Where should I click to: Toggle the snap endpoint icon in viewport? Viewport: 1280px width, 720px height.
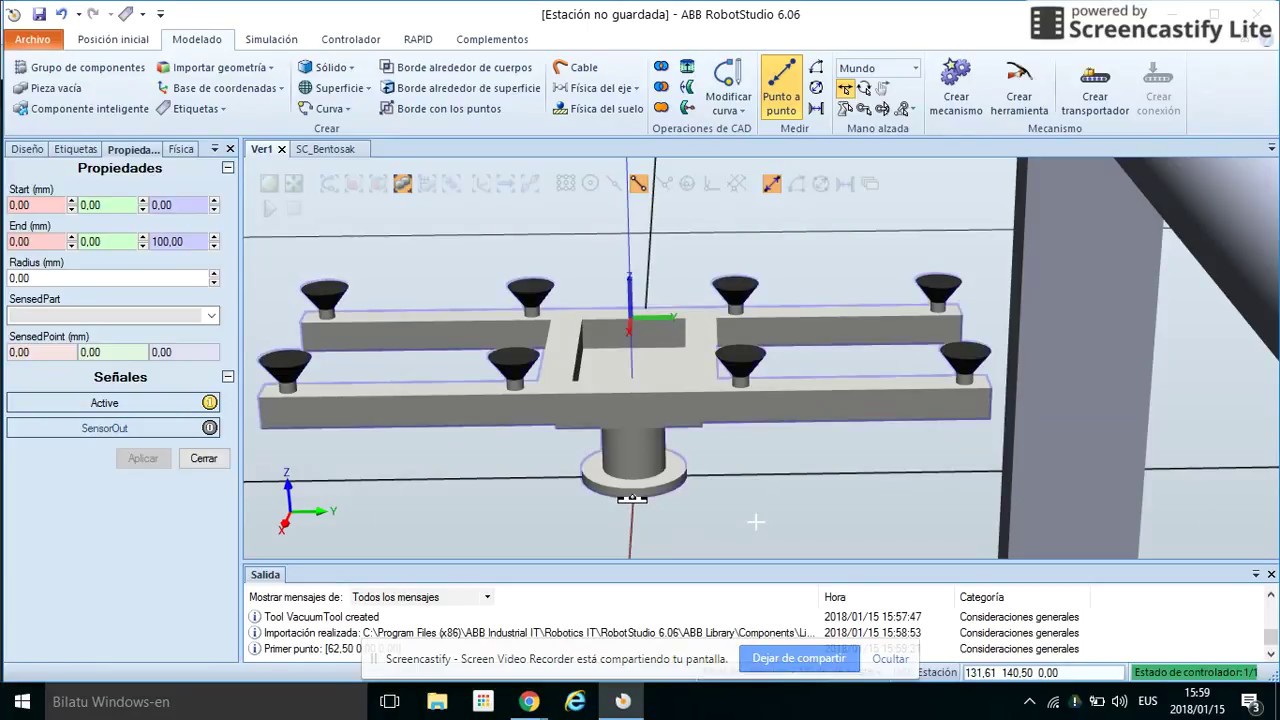638,183
